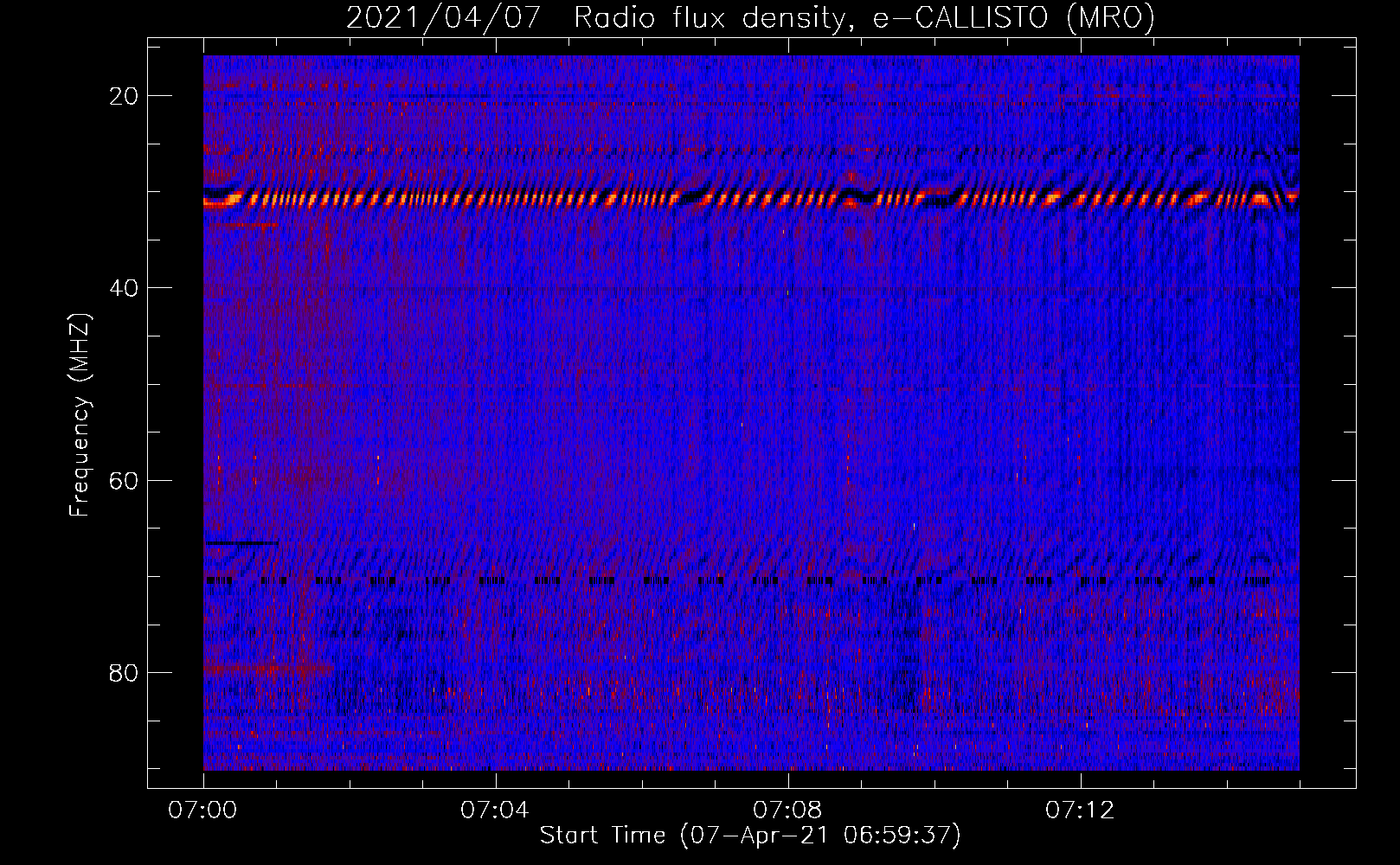Click the 60 MHz frequency tick label

click(125, 480)
